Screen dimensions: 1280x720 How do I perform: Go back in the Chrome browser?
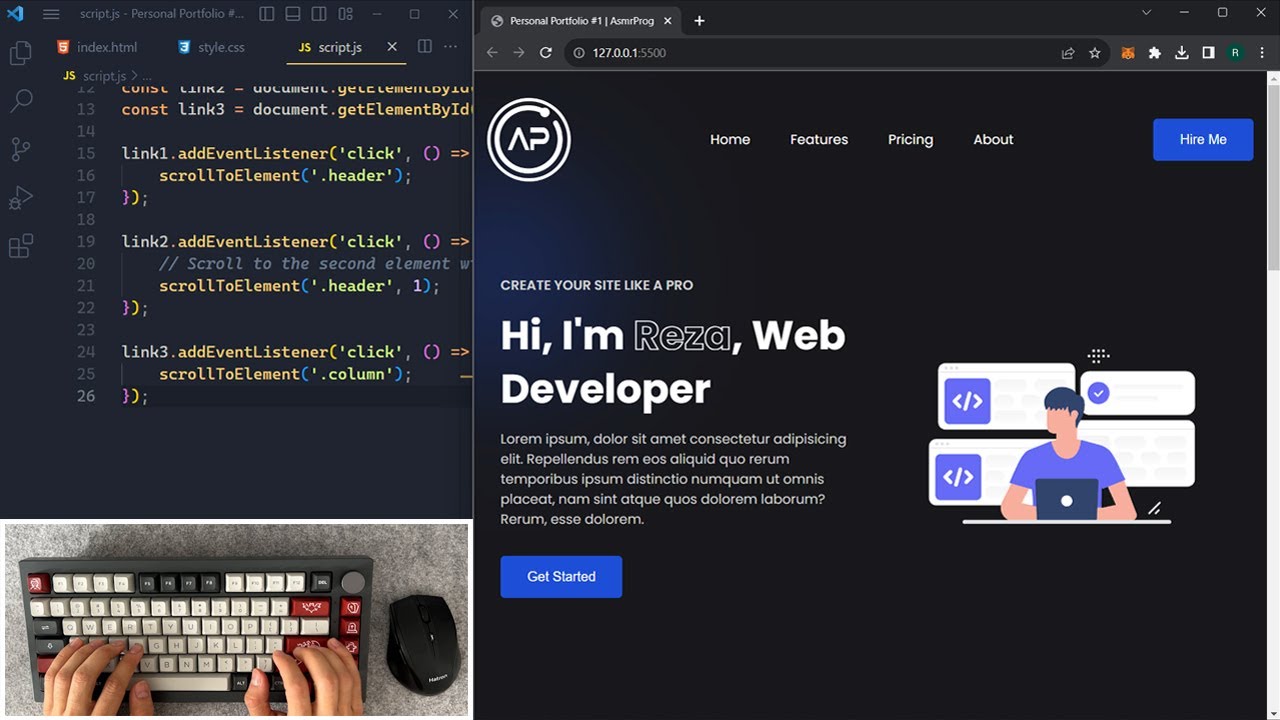click(x=492, y=53)
